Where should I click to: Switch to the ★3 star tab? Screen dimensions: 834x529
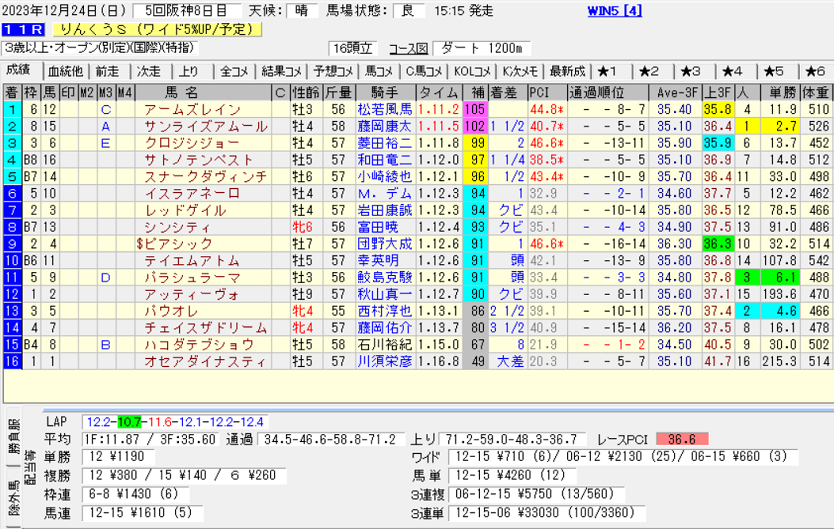[x=692, y=71]
